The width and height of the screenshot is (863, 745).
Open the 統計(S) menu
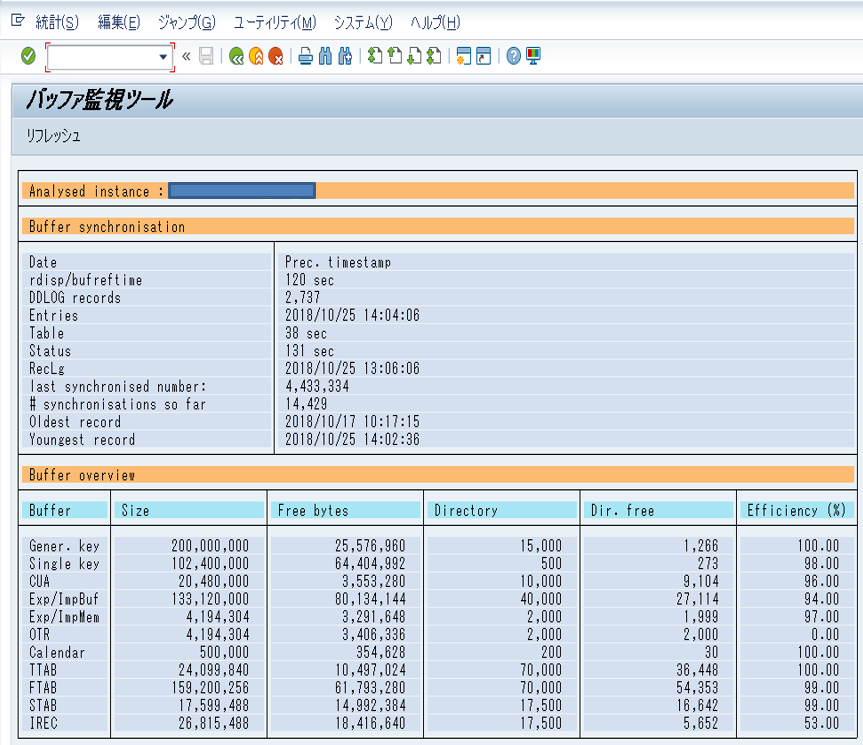tap(57, 23)
